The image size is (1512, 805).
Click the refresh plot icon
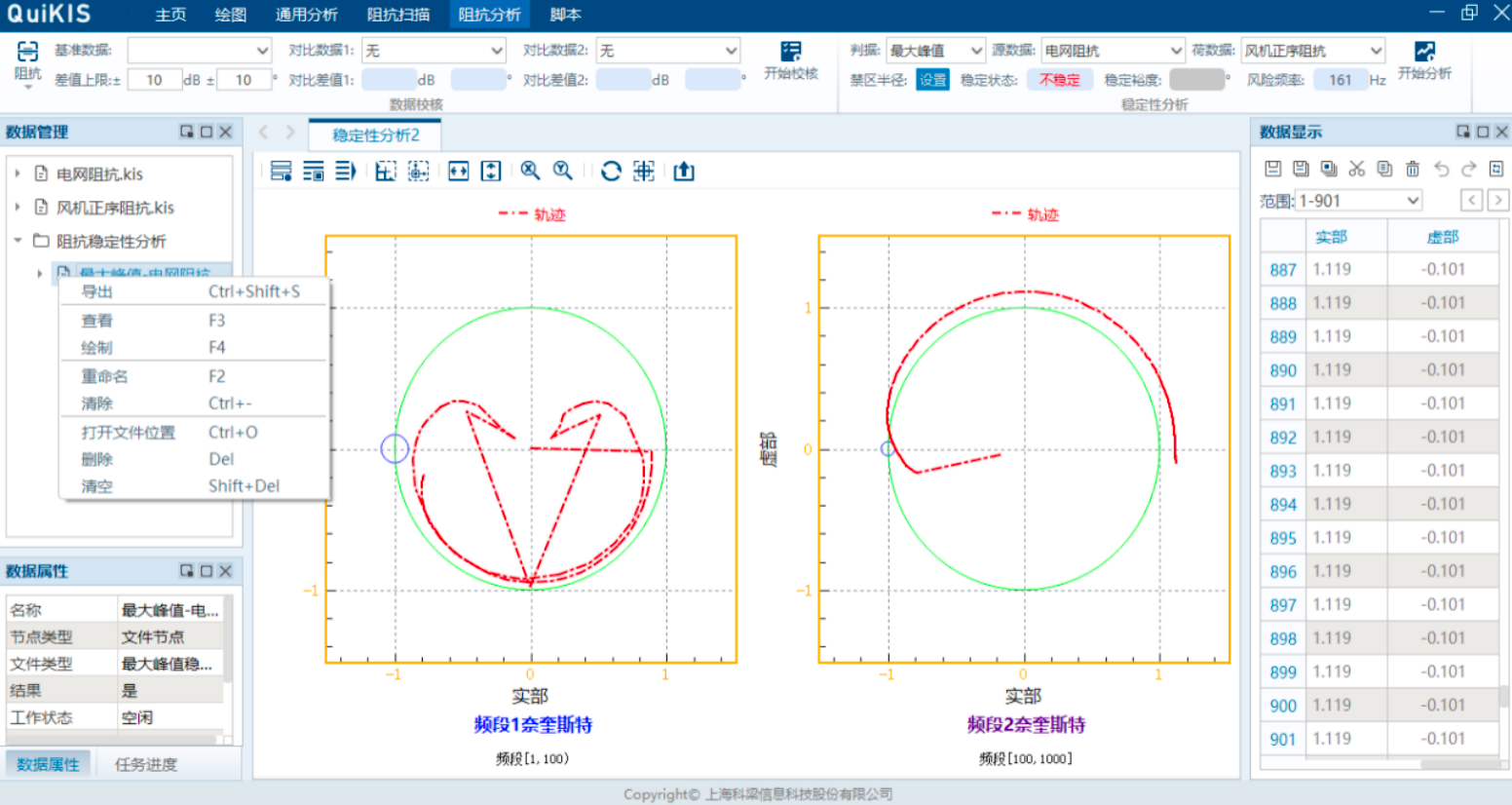click(x=611, y=171)
